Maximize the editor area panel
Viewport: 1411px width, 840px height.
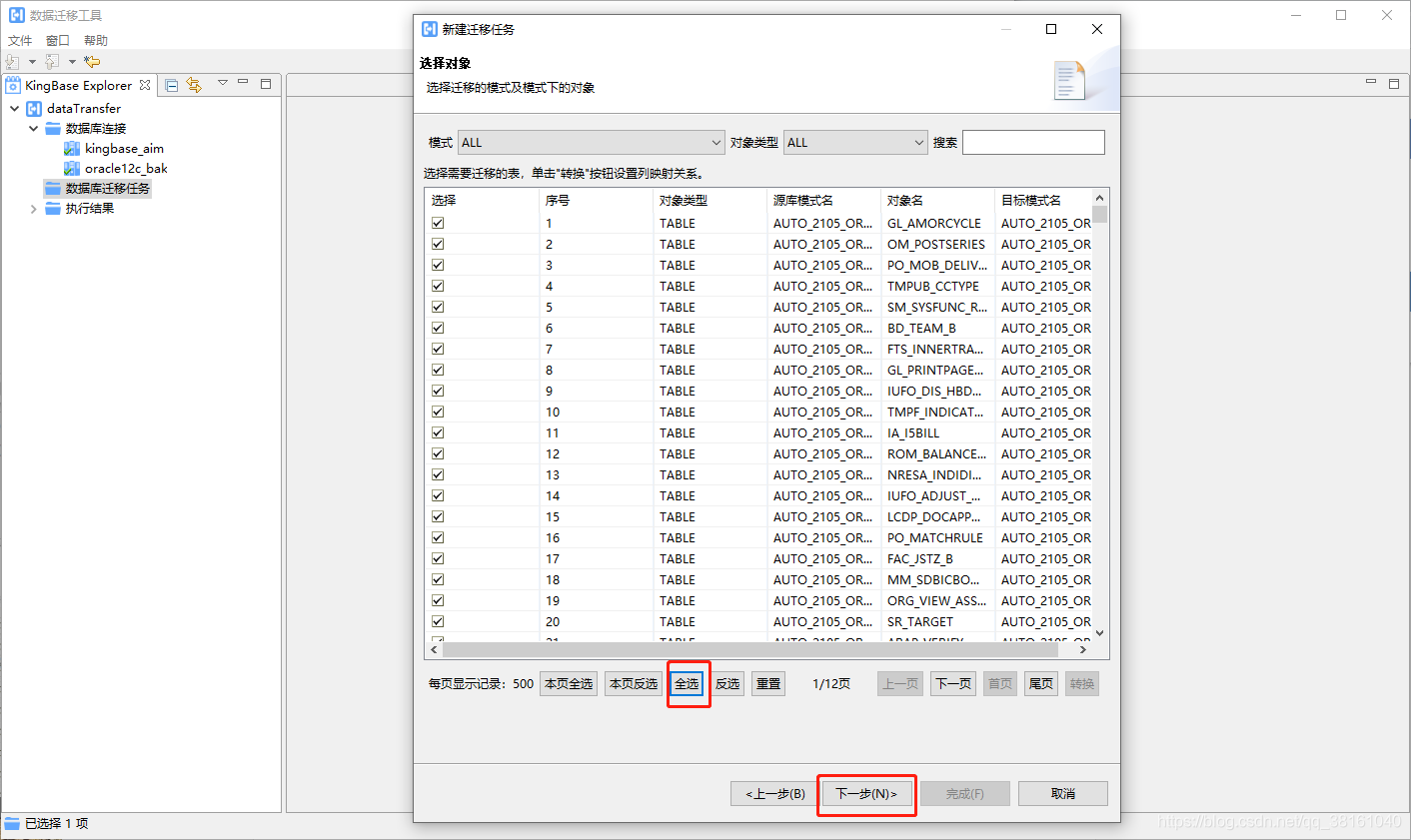tap(1394, 84)
